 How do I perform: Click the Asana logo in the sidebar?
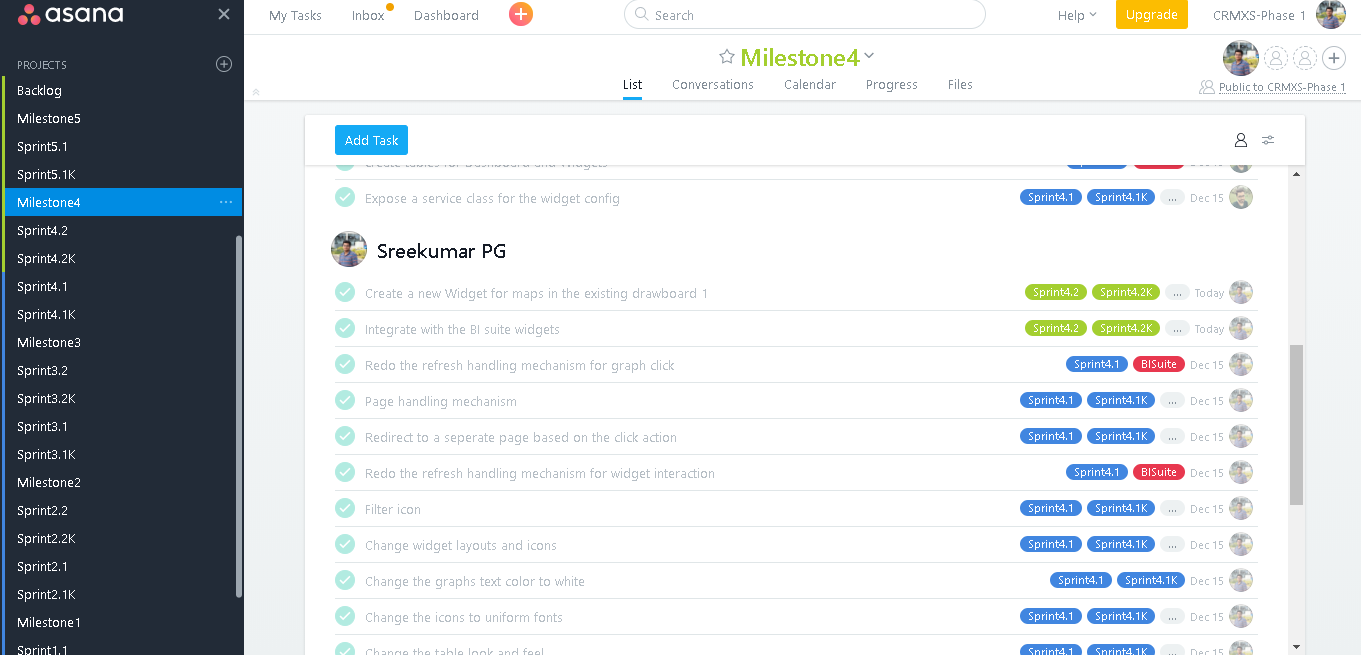point(75,15)
